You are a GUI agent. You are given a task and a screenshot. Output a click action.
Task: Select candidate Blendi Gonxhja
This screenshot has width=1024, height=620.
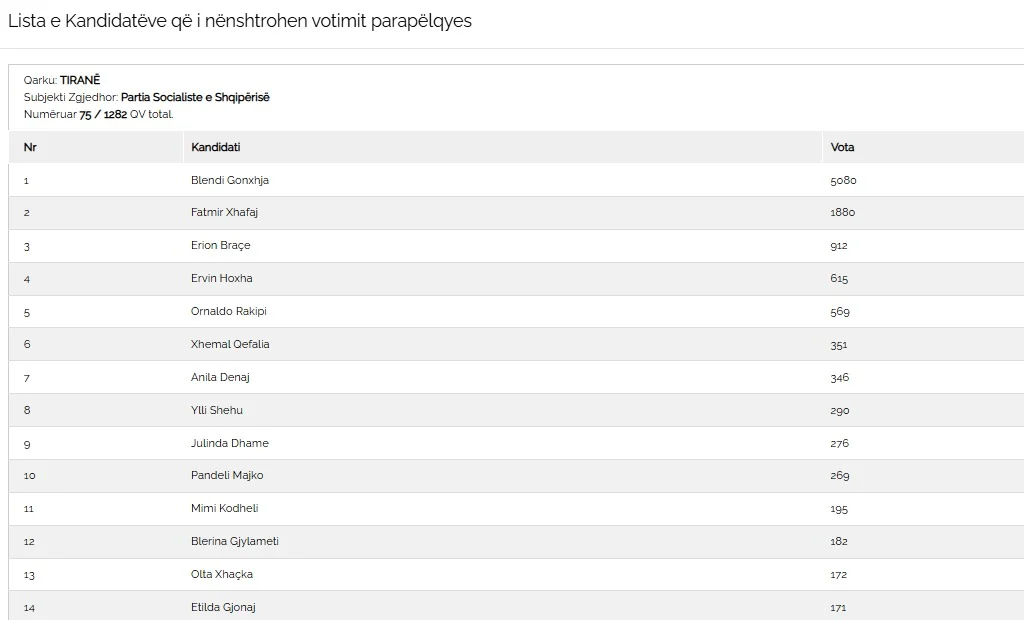coord(229,180)
